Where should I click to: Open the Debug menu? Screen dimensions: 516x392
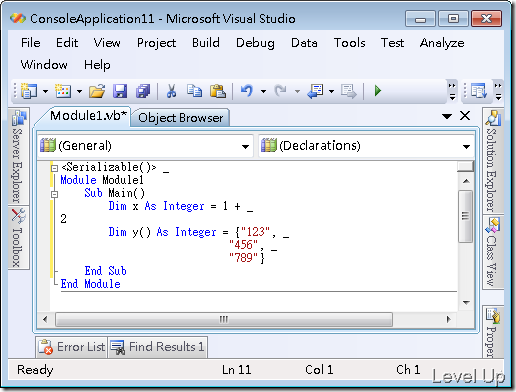[255, 43]
